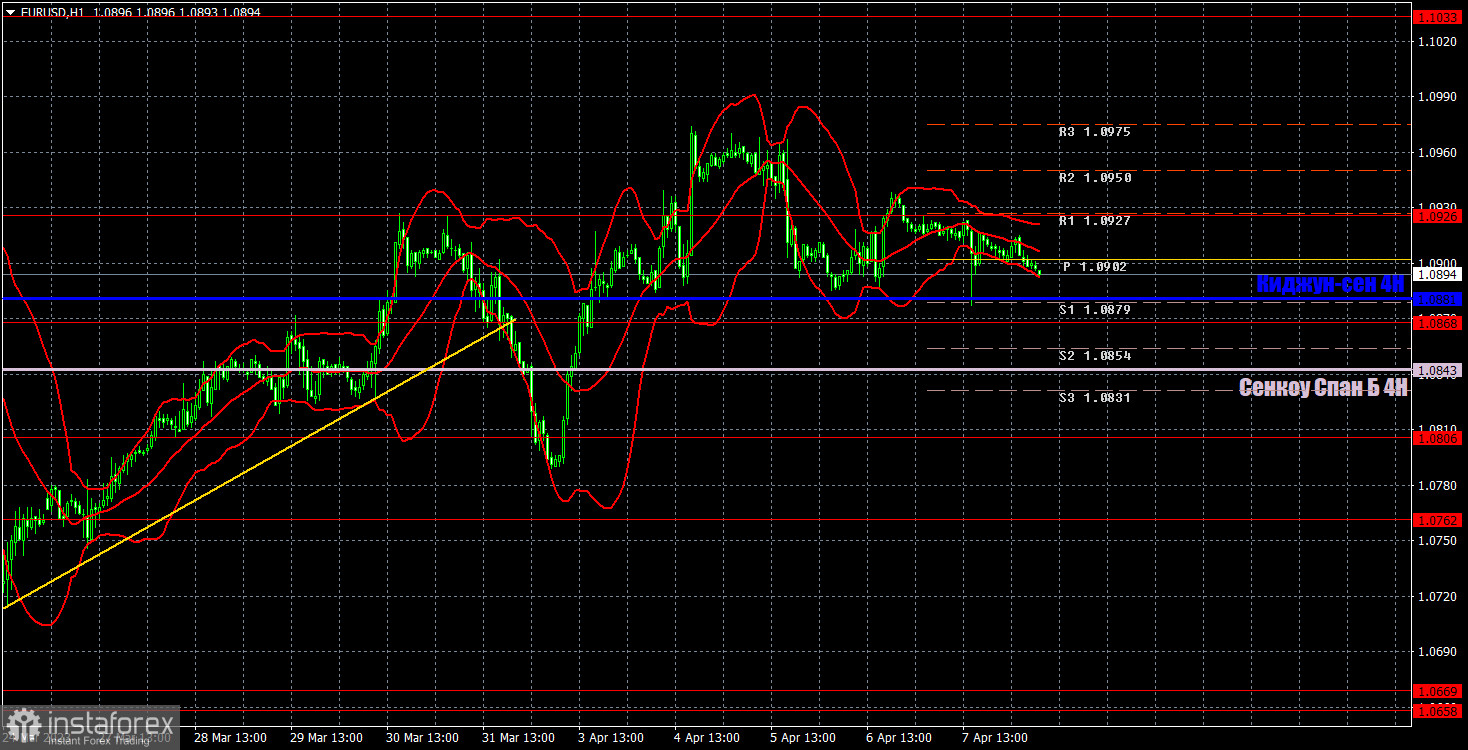Click the 1.0960 price axis value
The image size is (1468, 750).
(x=1436, y=152)
